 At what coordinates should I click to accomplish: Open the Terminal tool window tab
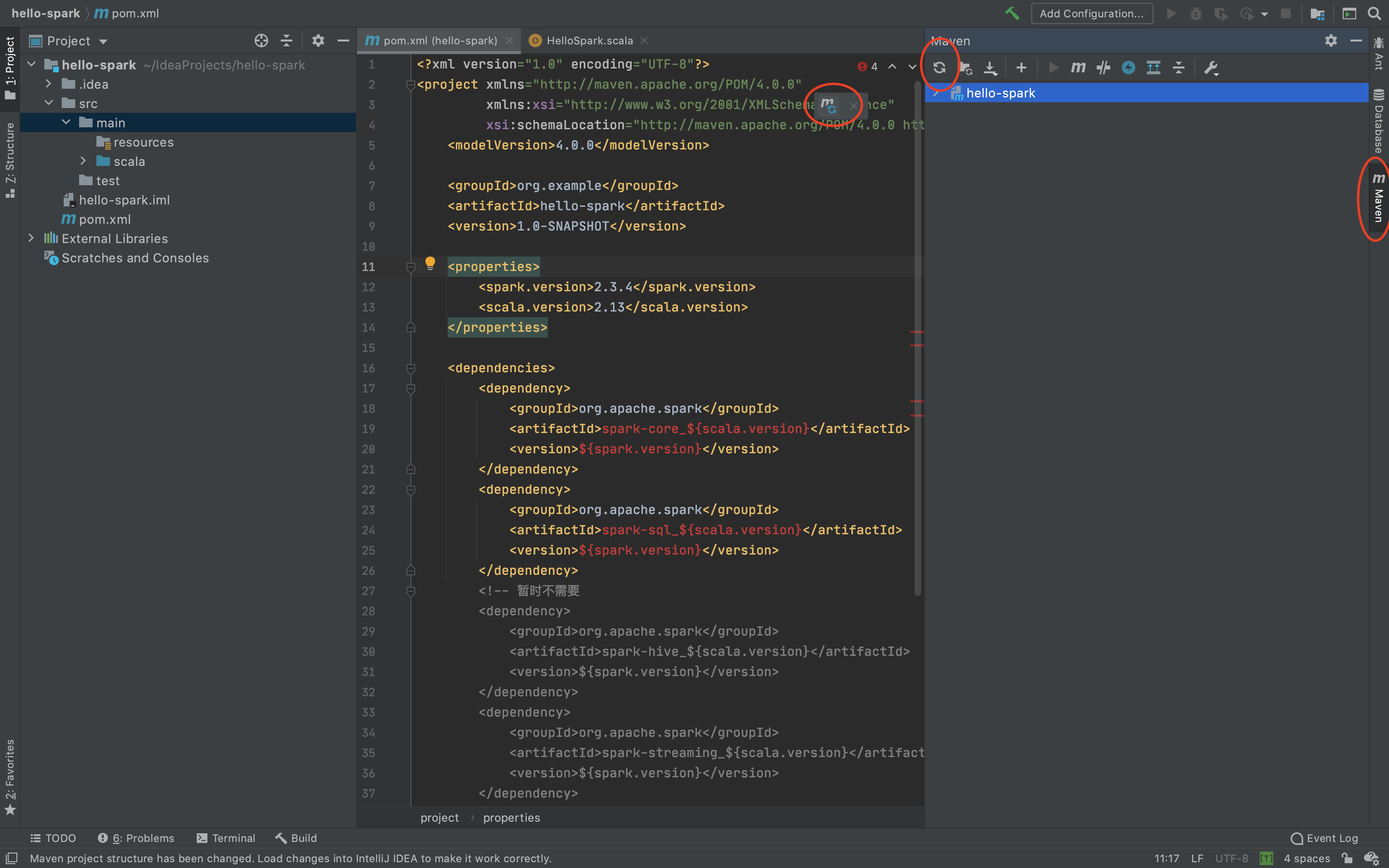[x=226, y=838]
